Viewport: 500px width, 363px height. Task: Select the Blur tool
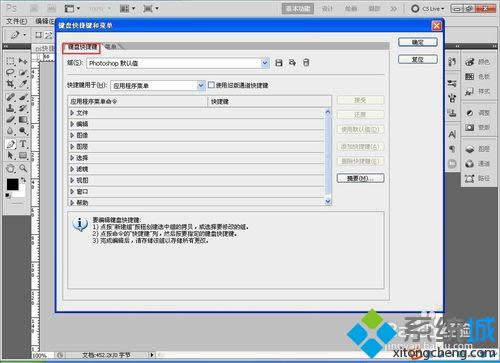(10, 131)
